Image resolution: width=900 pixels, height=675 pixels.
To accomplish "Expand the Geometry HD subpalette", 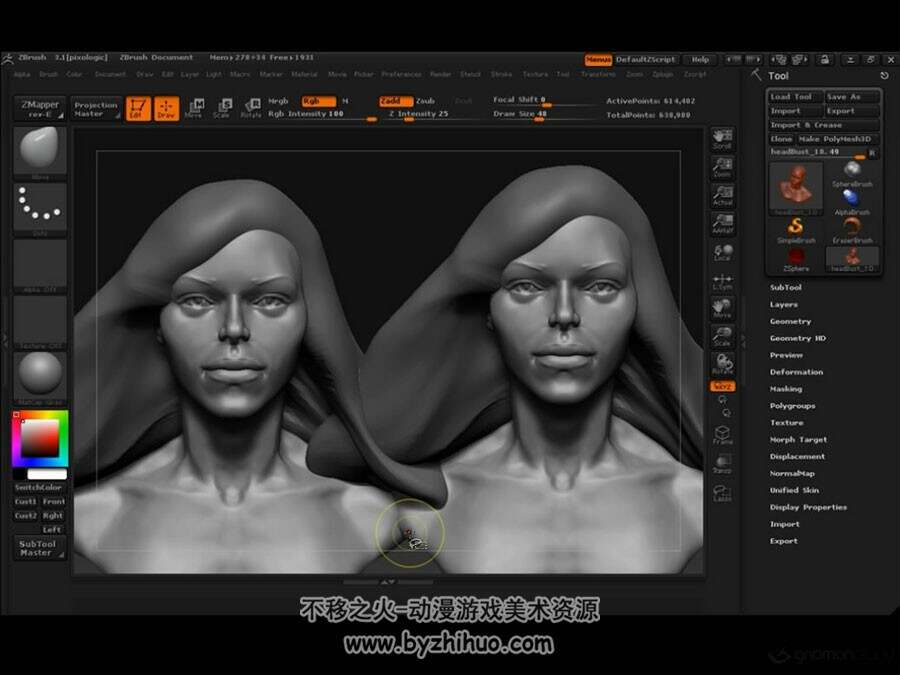I will point(798,339).
